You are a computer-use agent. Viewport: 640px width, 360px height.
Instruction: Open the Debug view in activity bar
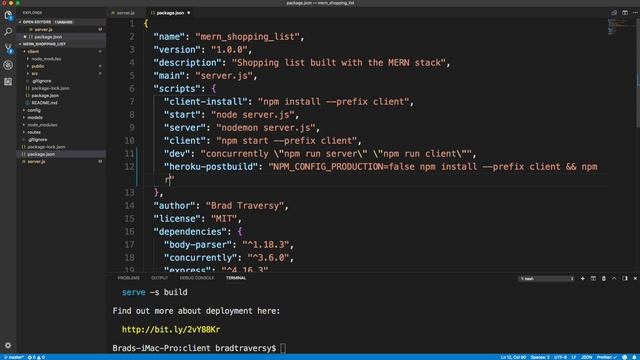(8, 65)
